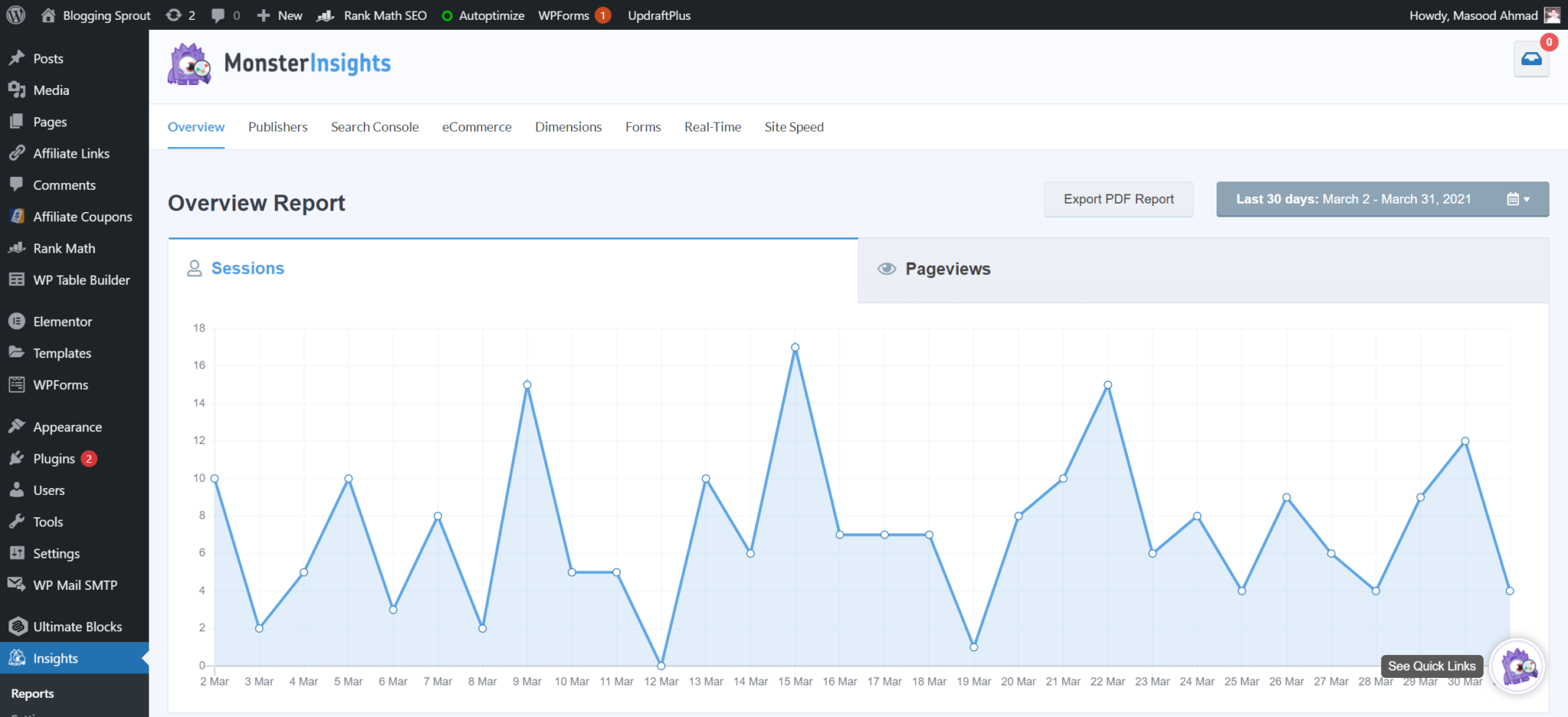Open the Search Console tab
Viewport: 1568px width, 717px height.
[374, 127]
